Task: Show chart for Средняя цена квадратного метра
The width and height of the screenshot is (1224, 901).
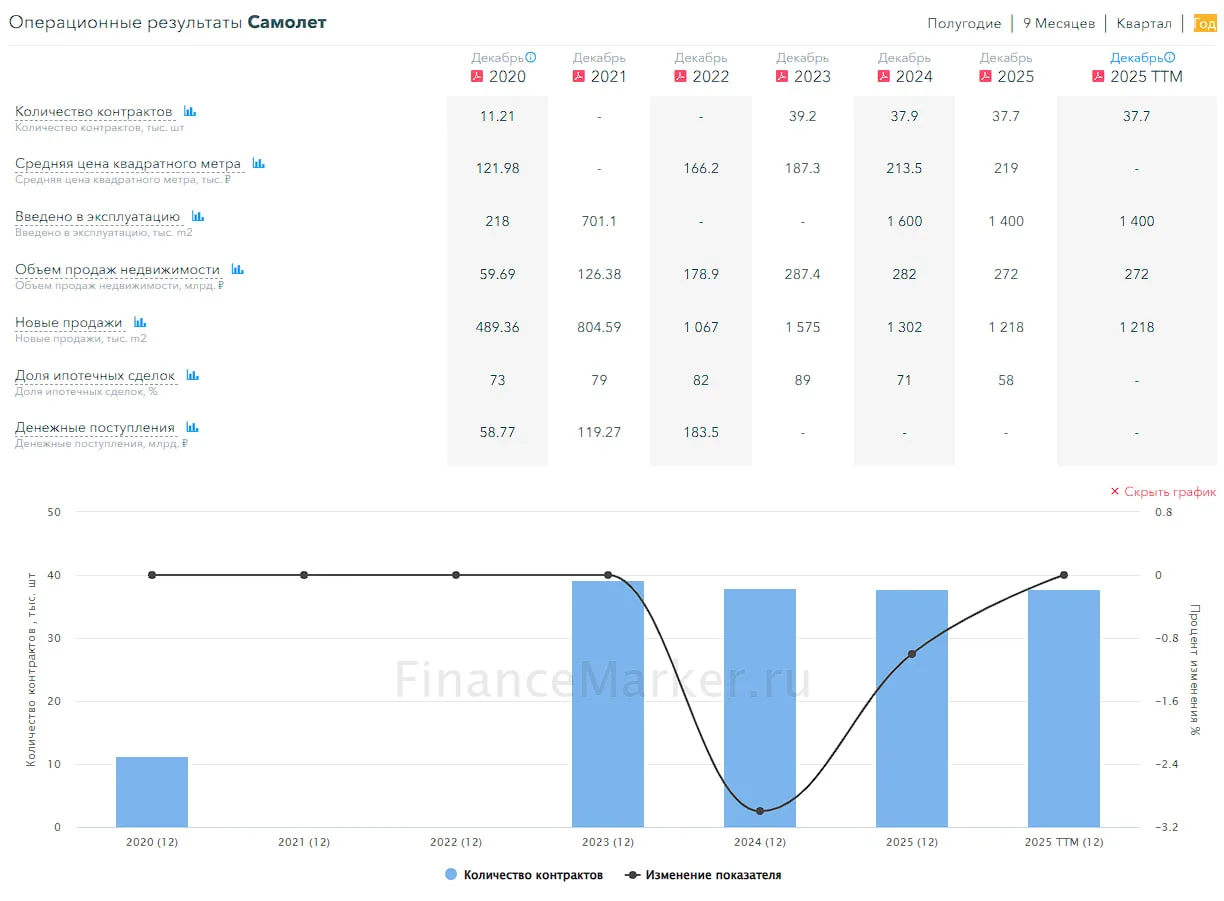Action: point(258,163)
